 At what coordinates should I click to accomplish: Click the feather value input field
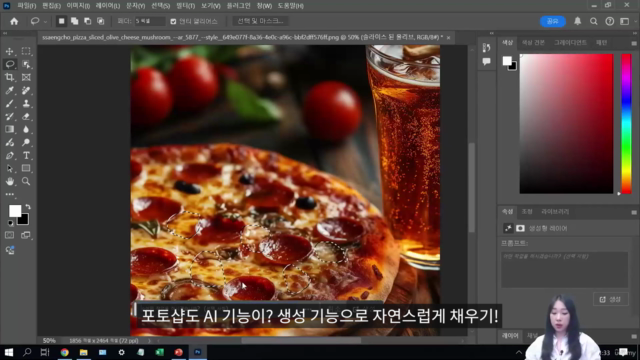150,21
